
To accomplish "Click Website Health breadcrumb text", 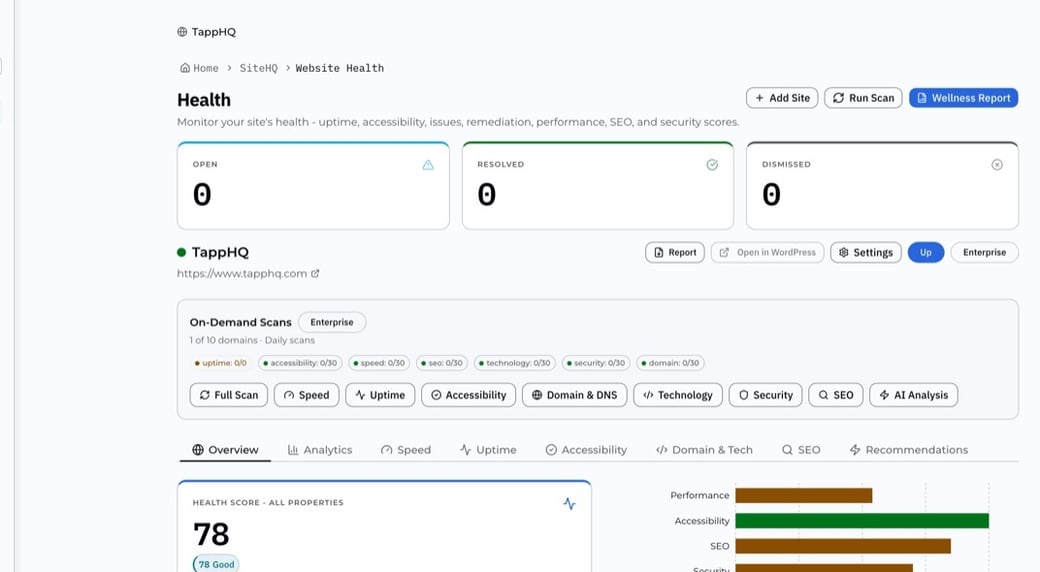I will (340, 68).
